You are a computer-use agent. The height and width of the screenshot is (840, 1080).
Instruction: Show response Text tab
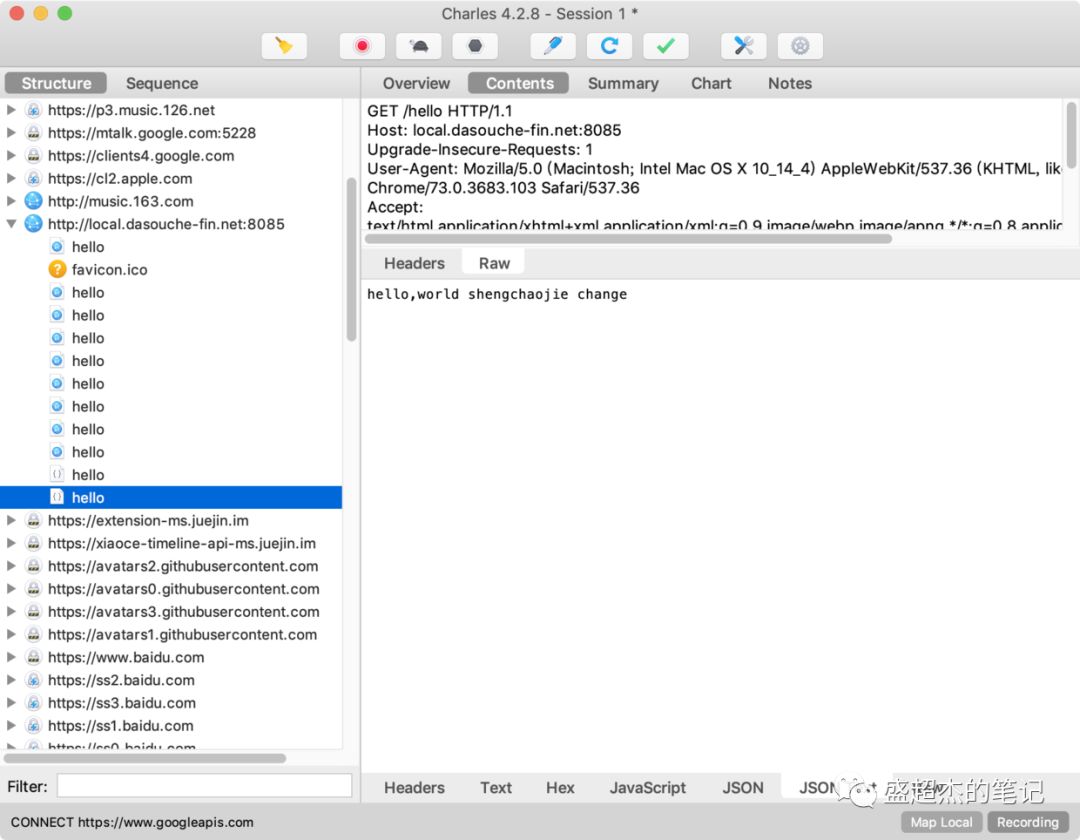[495, 788]
